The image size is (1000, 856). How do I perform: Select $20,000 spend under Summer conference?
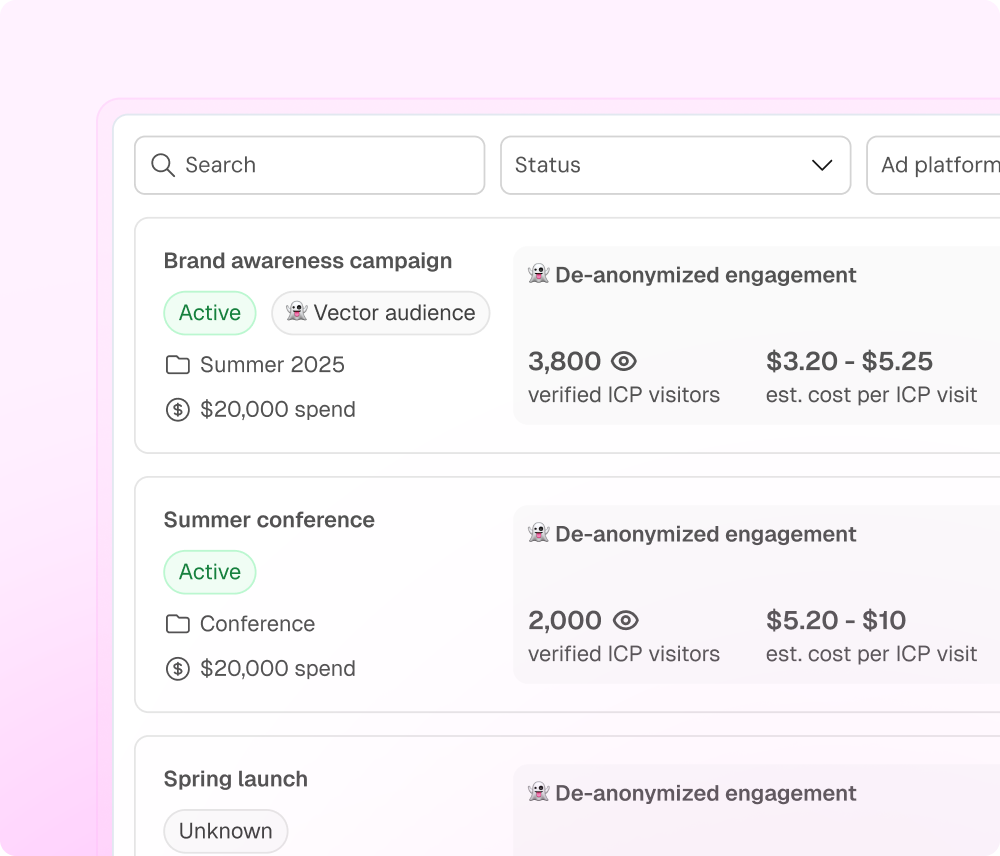click(278, 668)
